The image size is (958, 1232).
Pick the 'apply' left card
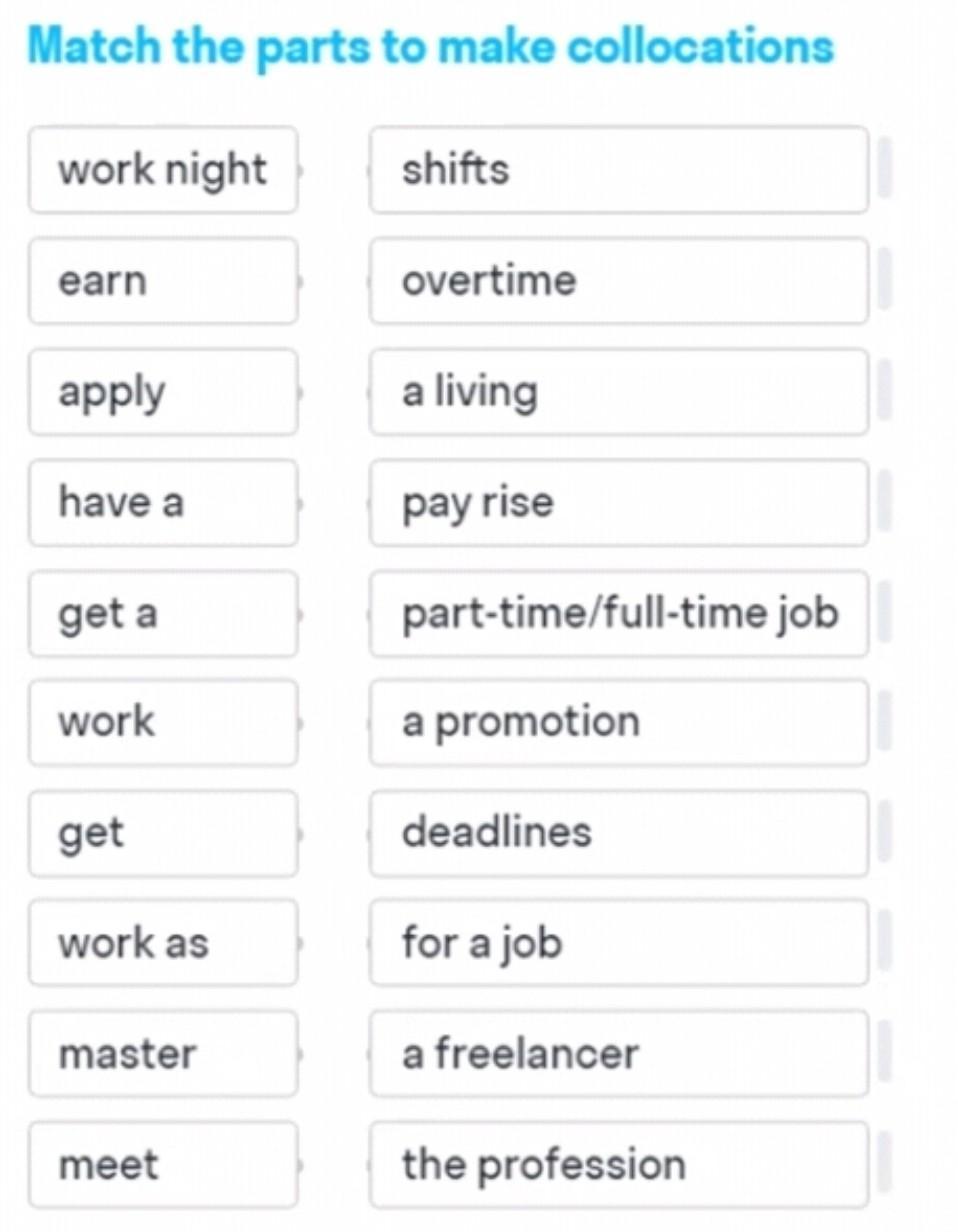(163, 392)
